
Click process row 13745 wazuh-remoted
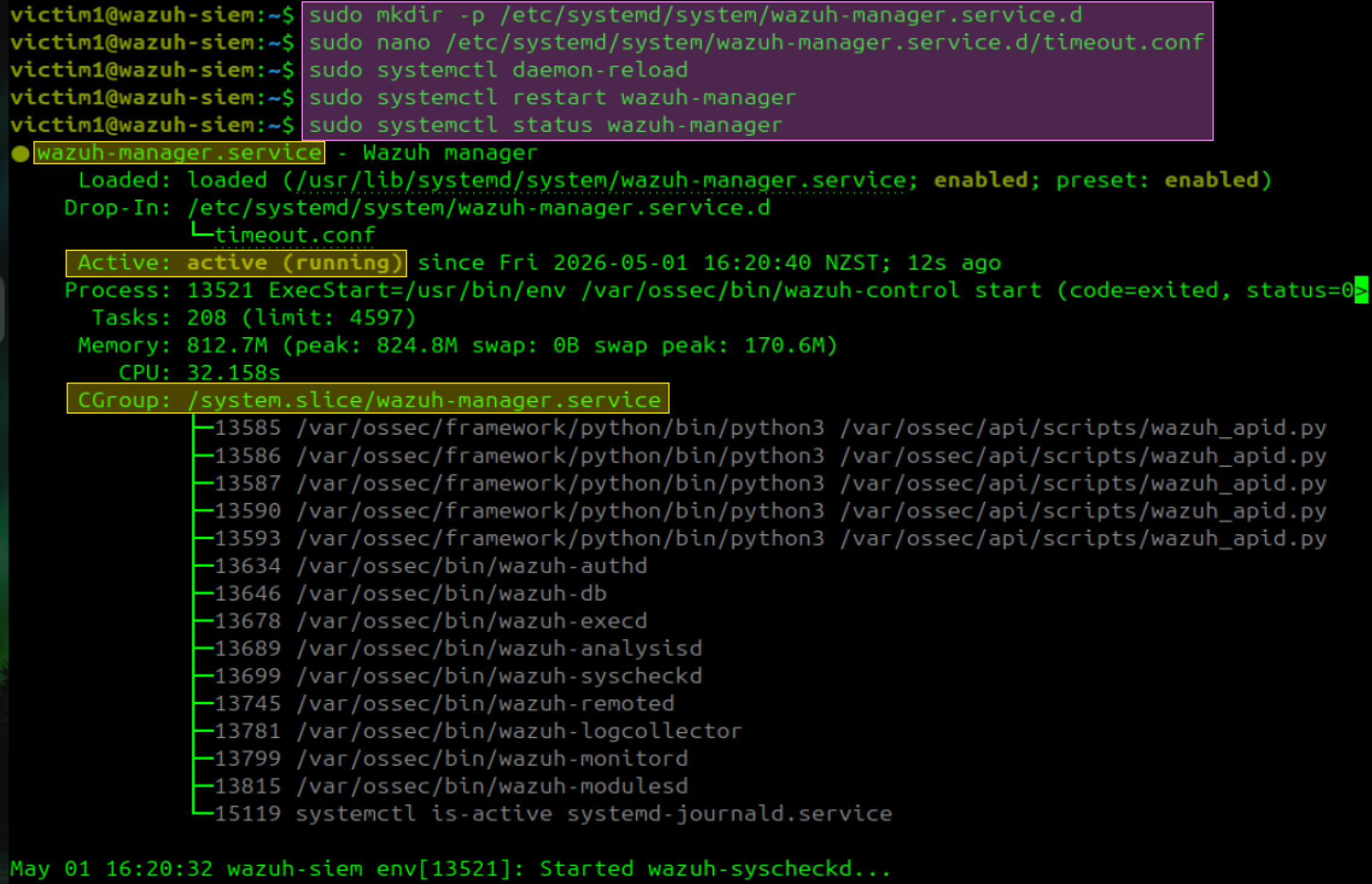(x=445, y=704)
